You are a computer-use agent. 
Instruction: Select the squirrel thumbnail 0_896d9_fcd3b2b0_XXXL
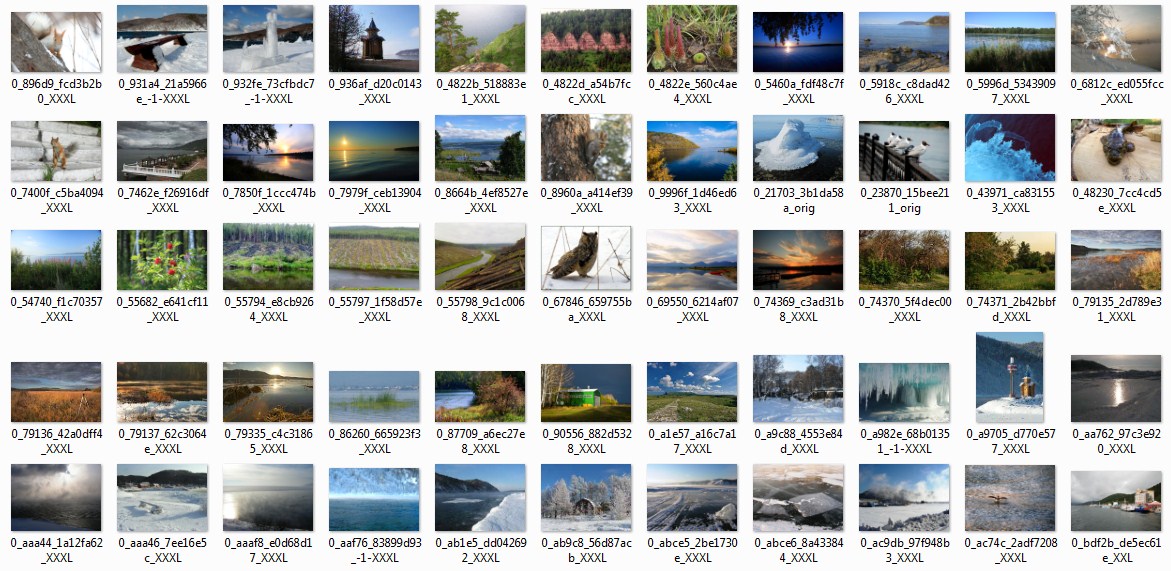coord(56,41)
